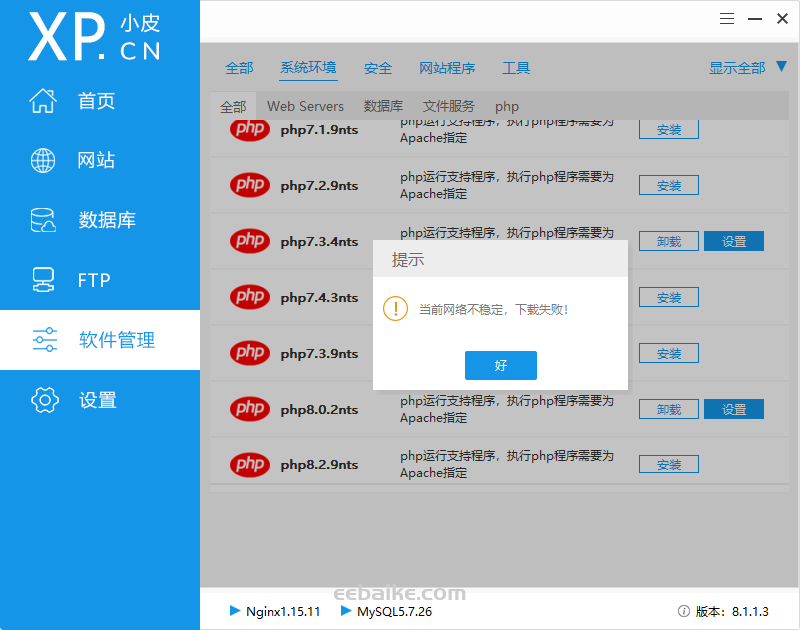The height and width of the screenshot is (630, 800).
Task: Click the database cloud icon
Action: [x=43, y=220]
